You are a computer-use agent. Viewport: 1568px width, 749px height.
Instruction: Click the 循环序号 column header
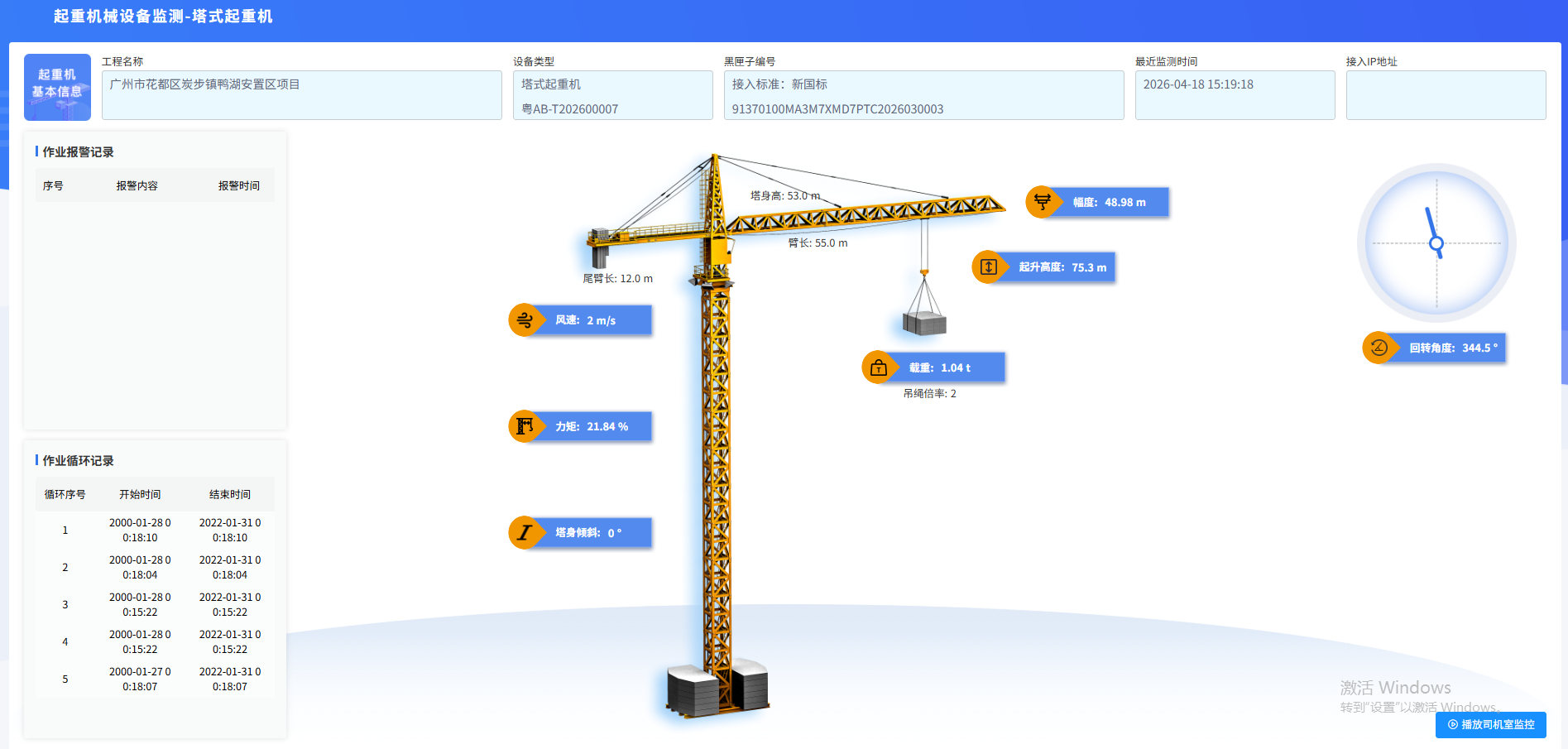(65, 494)
